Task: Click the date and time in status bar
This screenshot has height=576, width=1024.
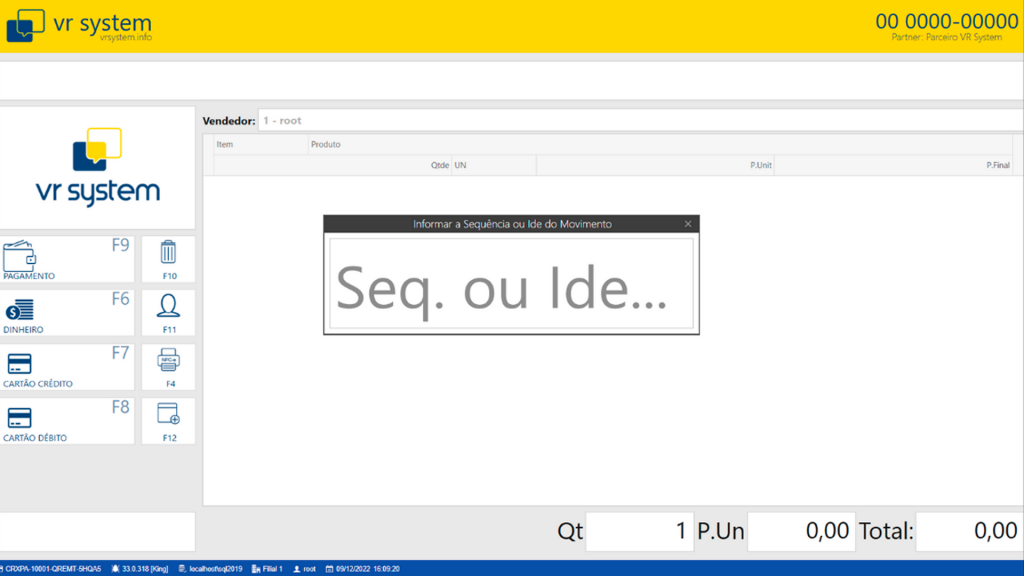Action: pos(362,569)
